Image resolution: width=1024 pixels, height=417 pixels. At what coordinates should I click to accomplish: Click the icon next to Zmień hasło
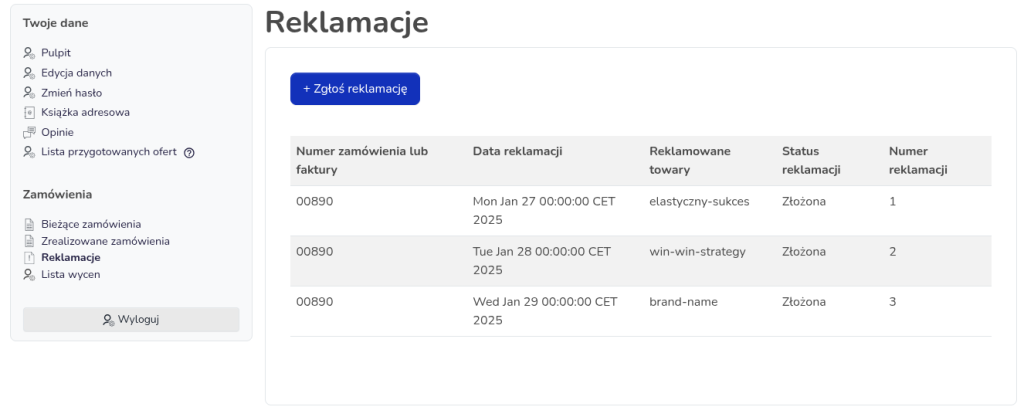(x=29, y=93)
